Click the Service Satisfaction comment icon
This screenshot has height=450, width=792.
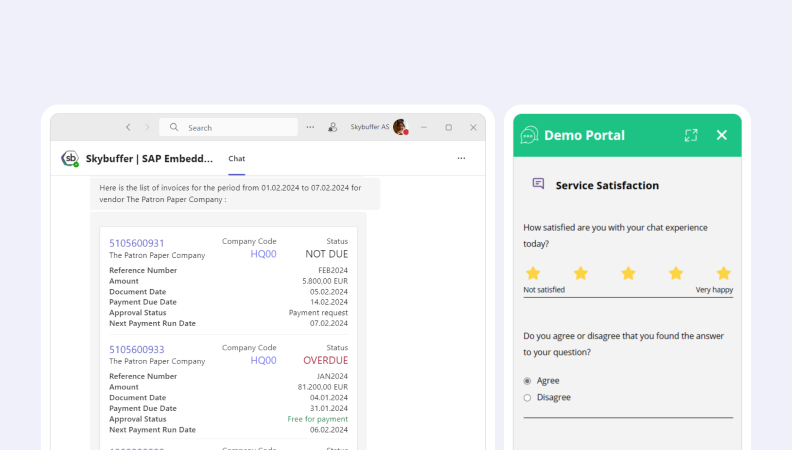[x=538, y=183]
